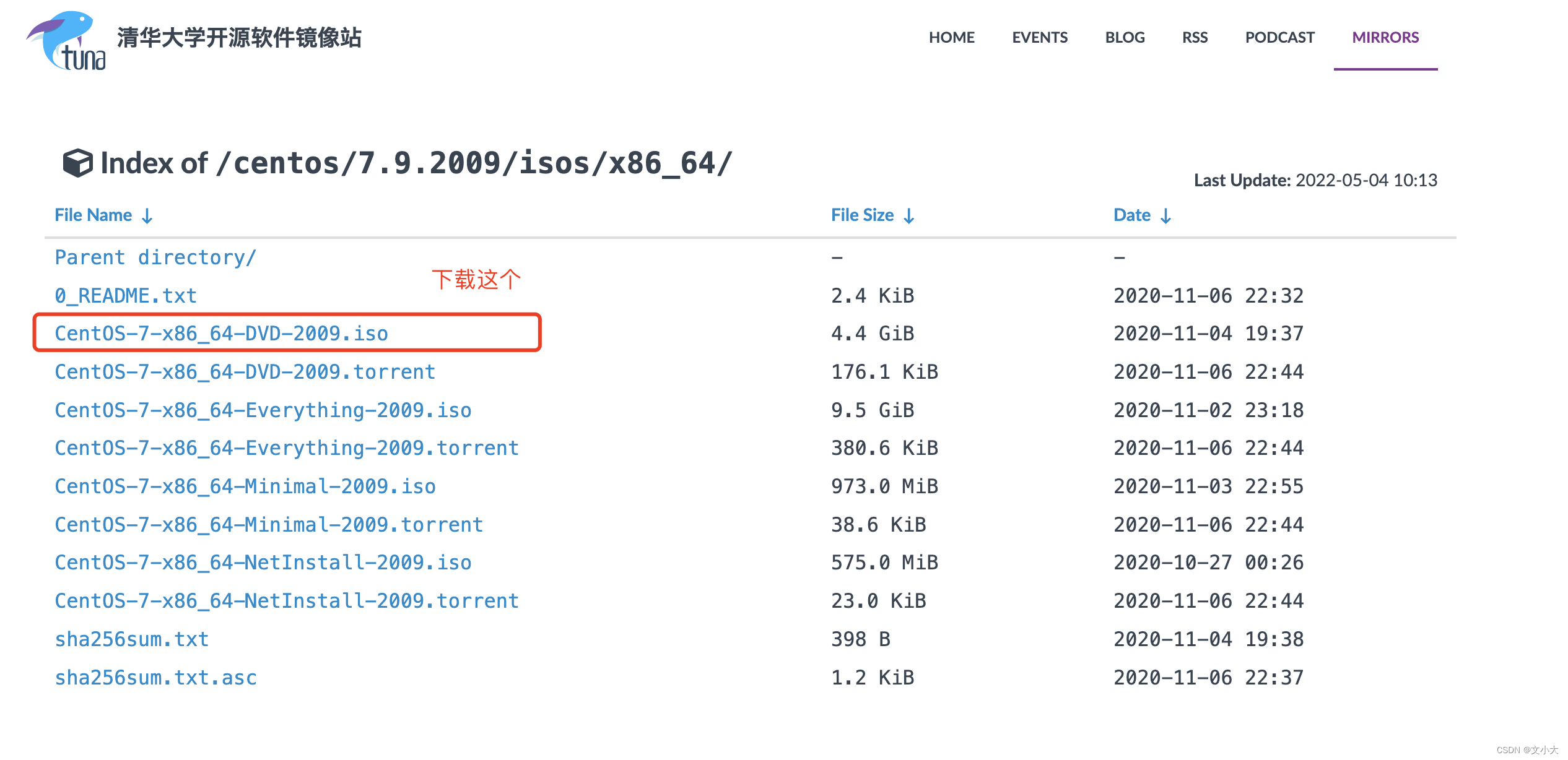The image size is (1568, 760).
Task: Sort the listing by Date
Action: click(1131, 215)
